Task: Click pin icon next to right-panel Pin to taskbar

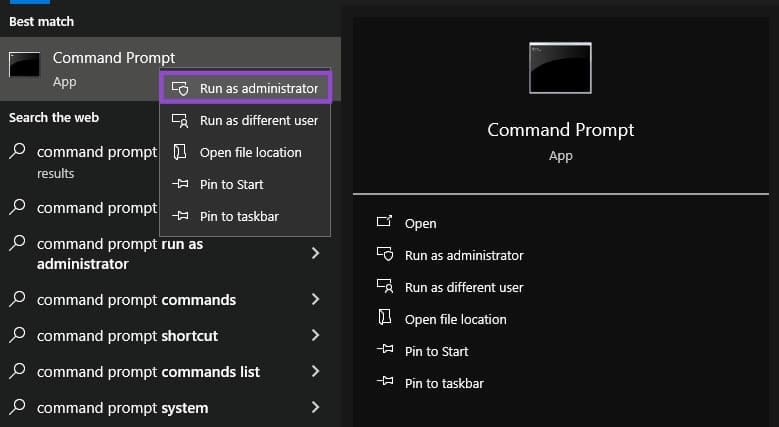Action: [x=385, y=381]
